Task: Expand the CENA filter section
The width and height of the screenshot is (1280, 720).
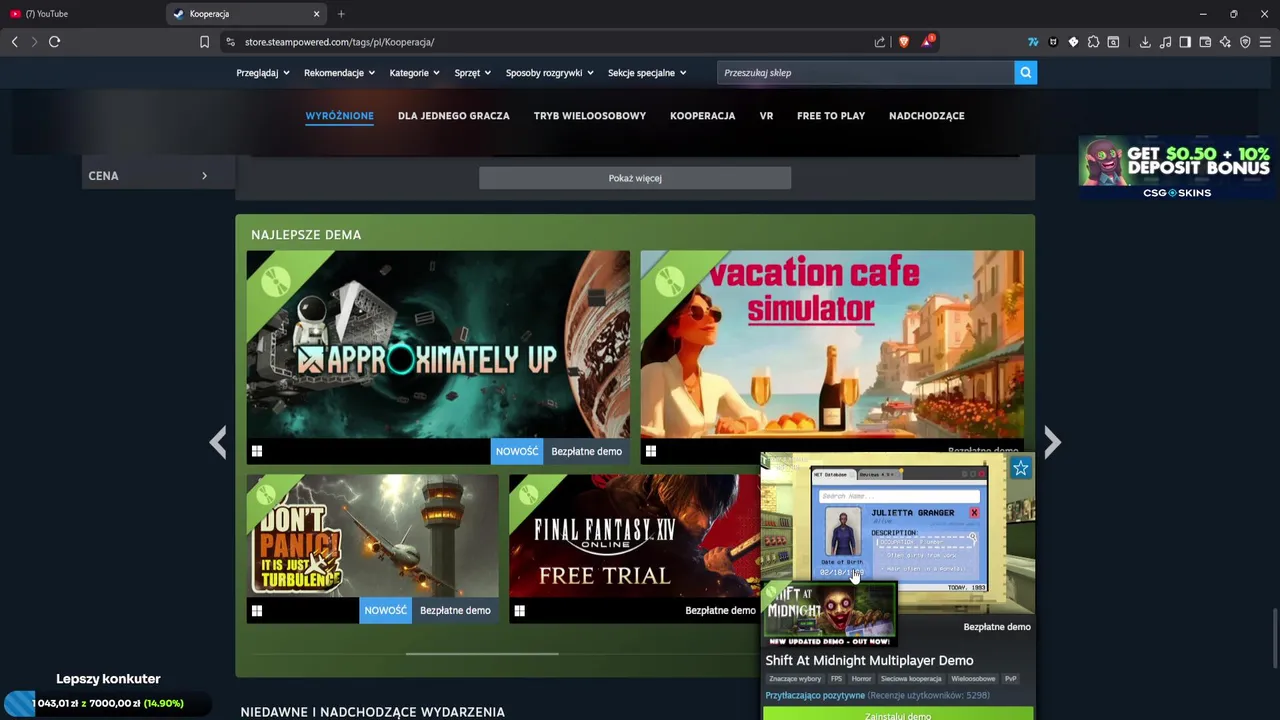Action: (158, 176)
